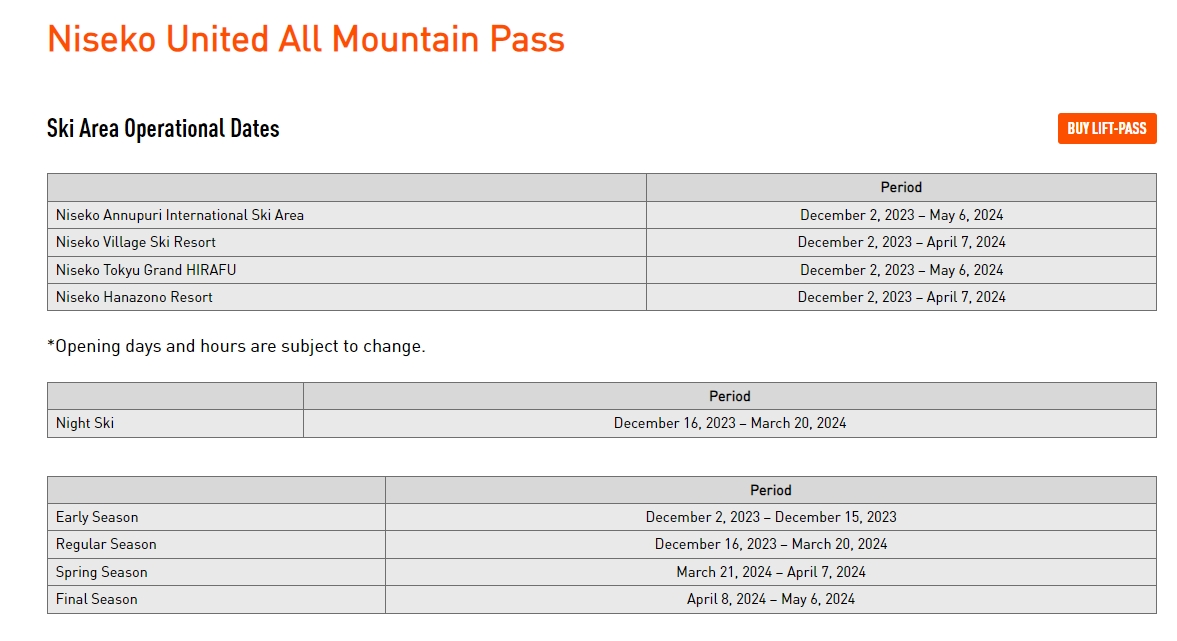Image resolution: width=1177 pixels, height=641 pixels.
Task: Click the Period header of the first table
Action: (902, 188)
